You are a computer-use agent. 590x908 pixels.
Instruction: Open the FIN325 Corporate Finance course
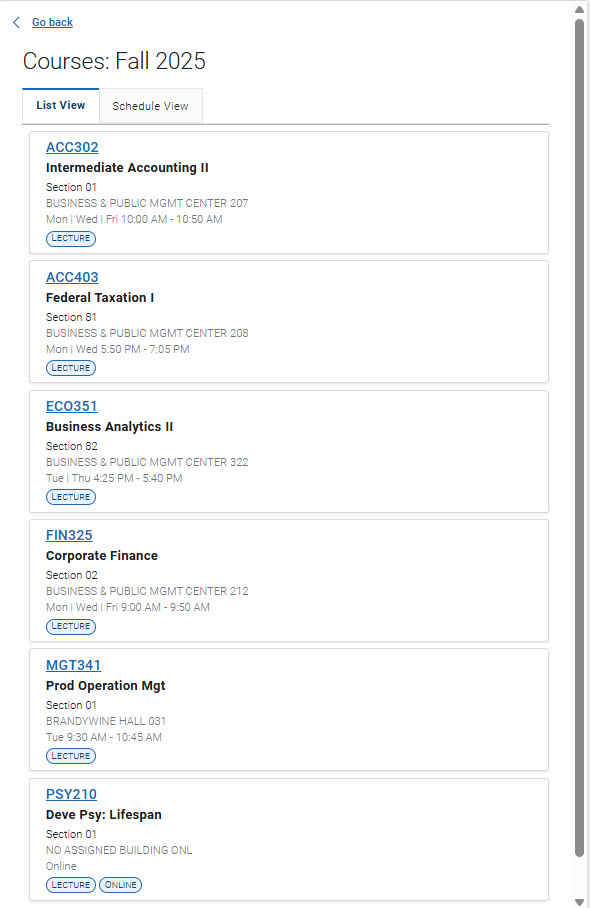69,535
